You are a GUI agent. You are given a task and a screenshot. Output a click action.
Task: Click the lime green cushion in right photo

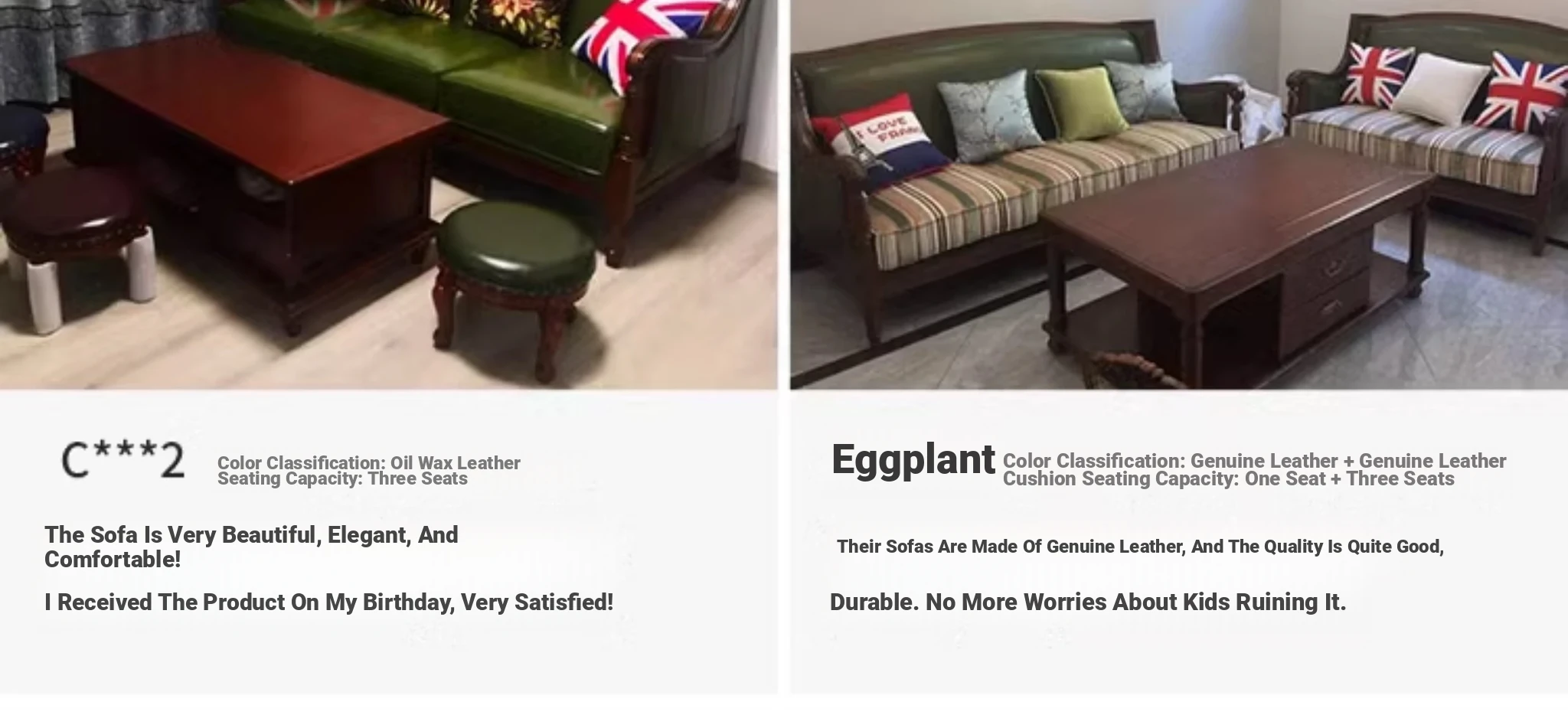tap(1080, 103)
